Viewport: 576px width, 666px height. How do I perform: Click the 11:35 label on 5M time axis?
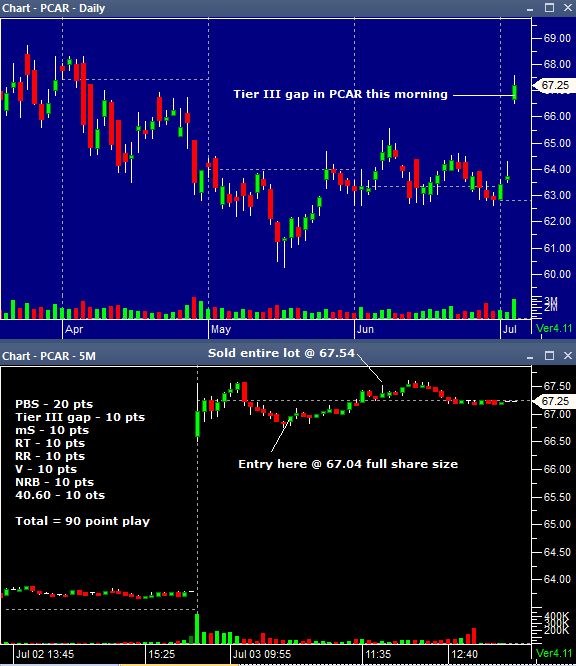pos(378,654)
